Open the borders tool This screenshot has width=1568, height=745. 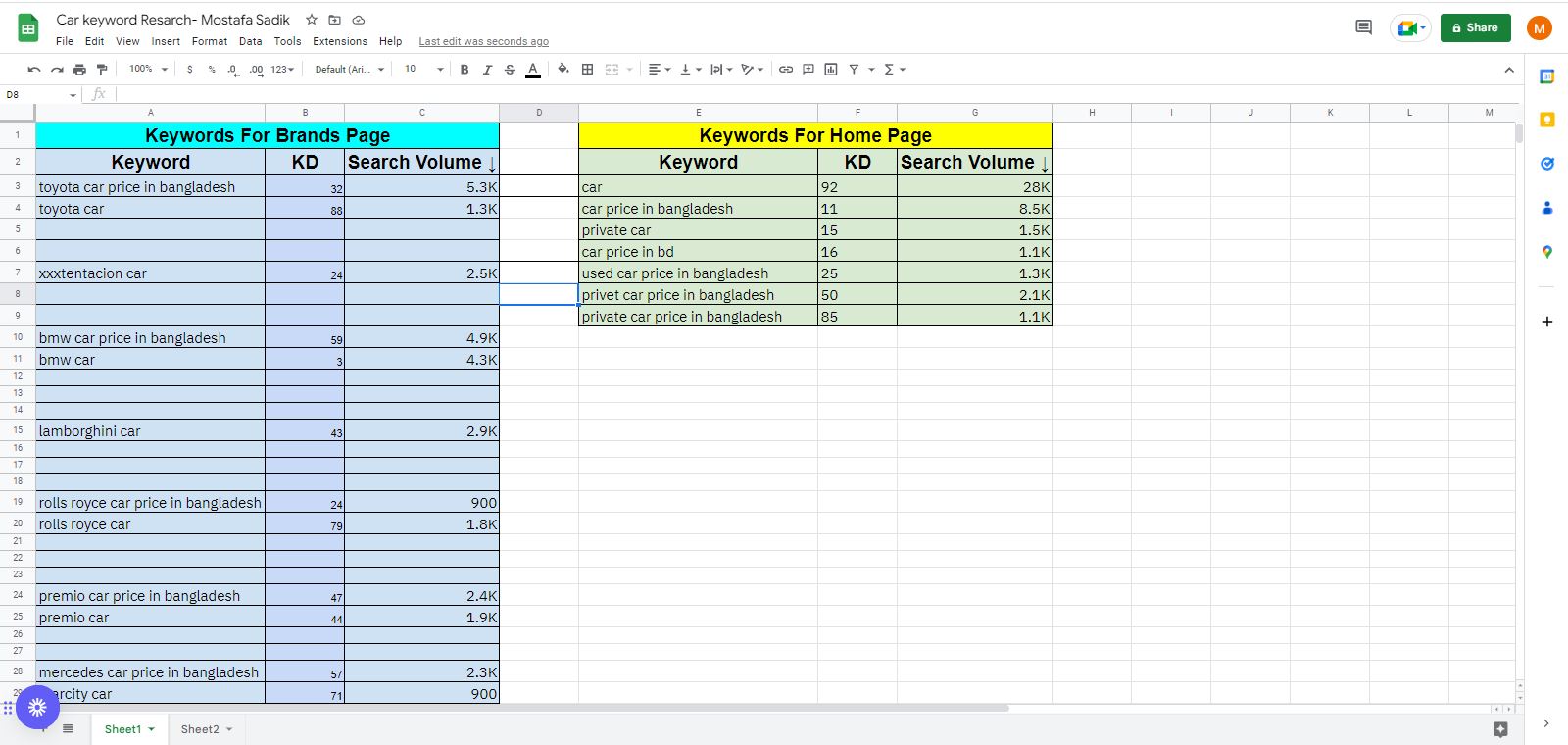point(587,70)
